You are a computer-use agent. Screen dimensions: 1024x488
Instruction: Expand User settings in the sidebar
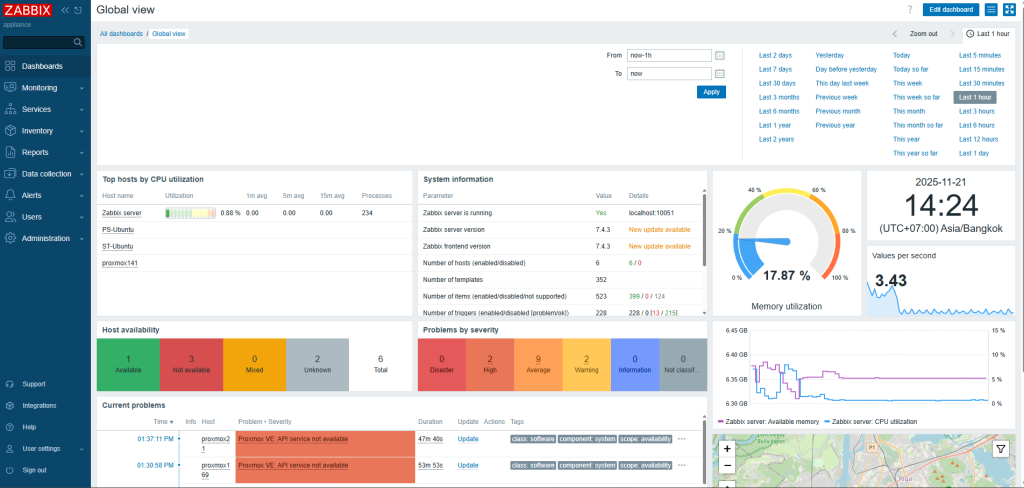(x=44, y=449)
